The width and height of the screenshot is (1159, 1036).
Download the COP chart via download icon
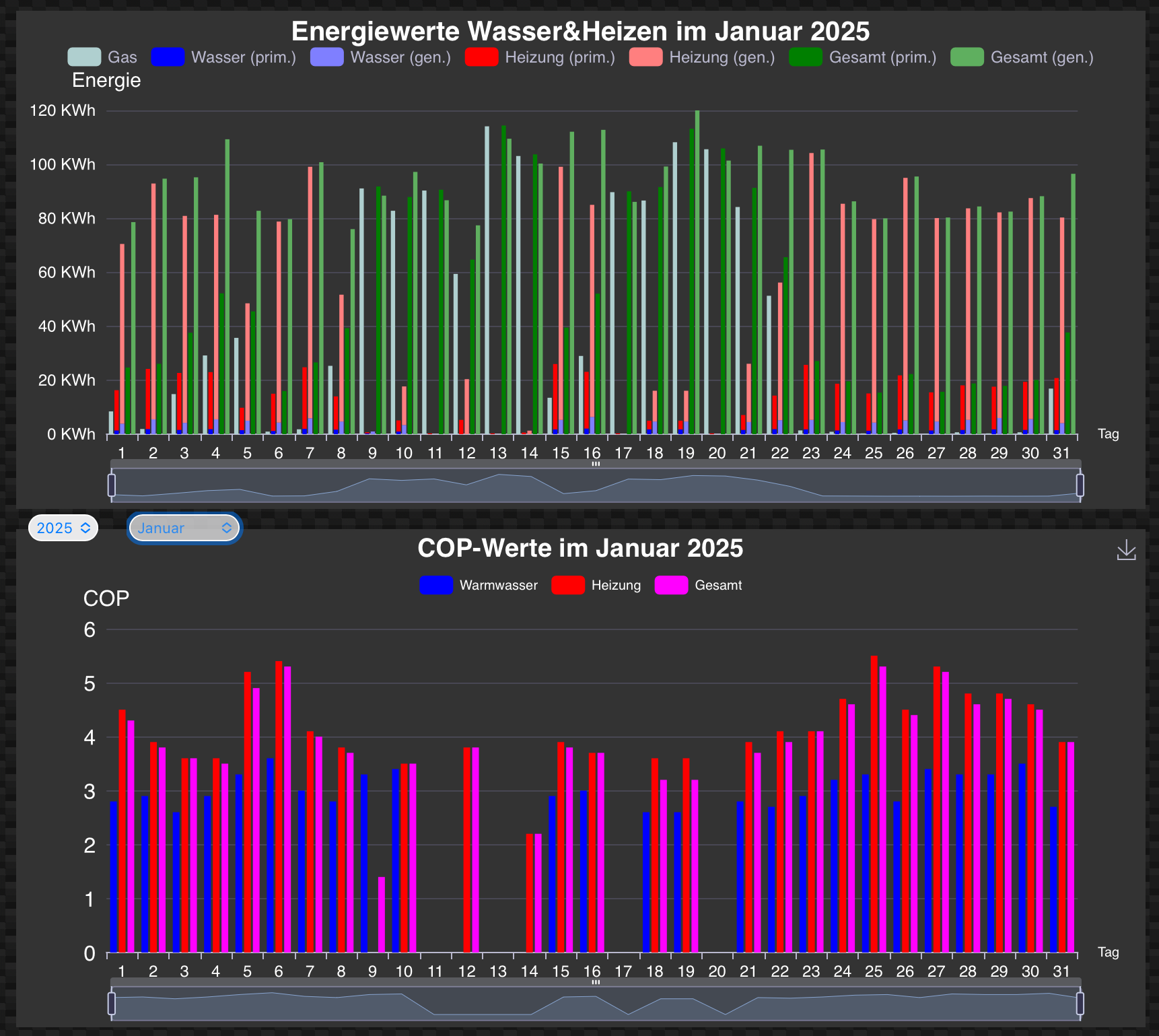1126,550
